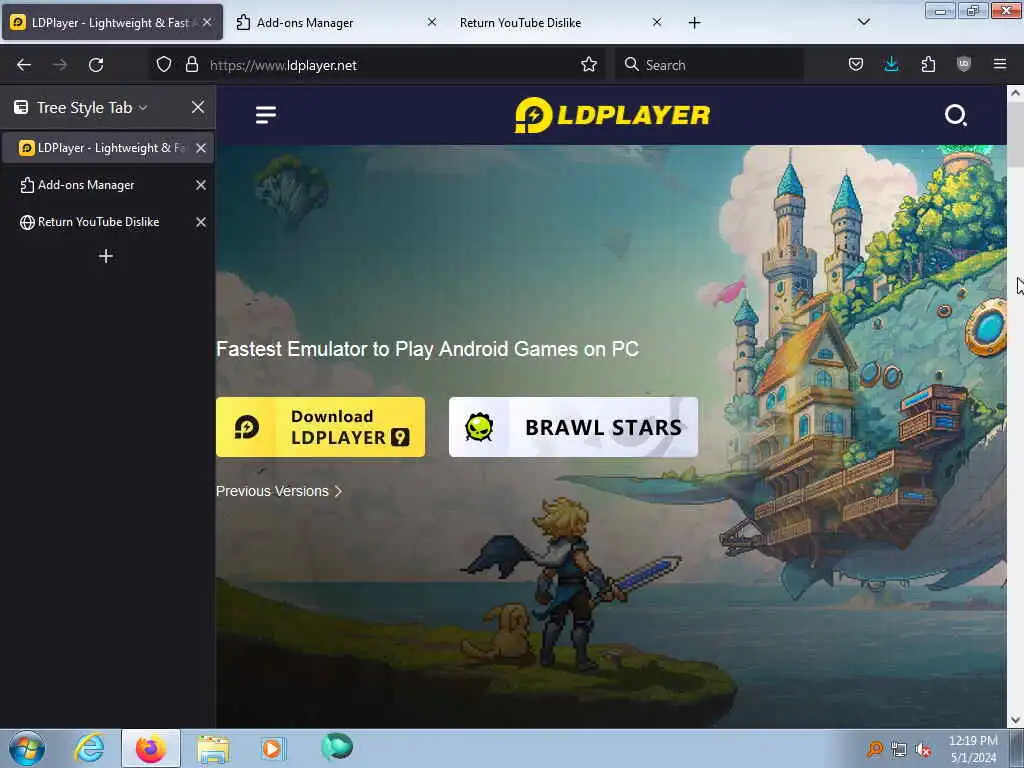
Task: Open the website search magnifier
Action: click(x=955, y=115)
